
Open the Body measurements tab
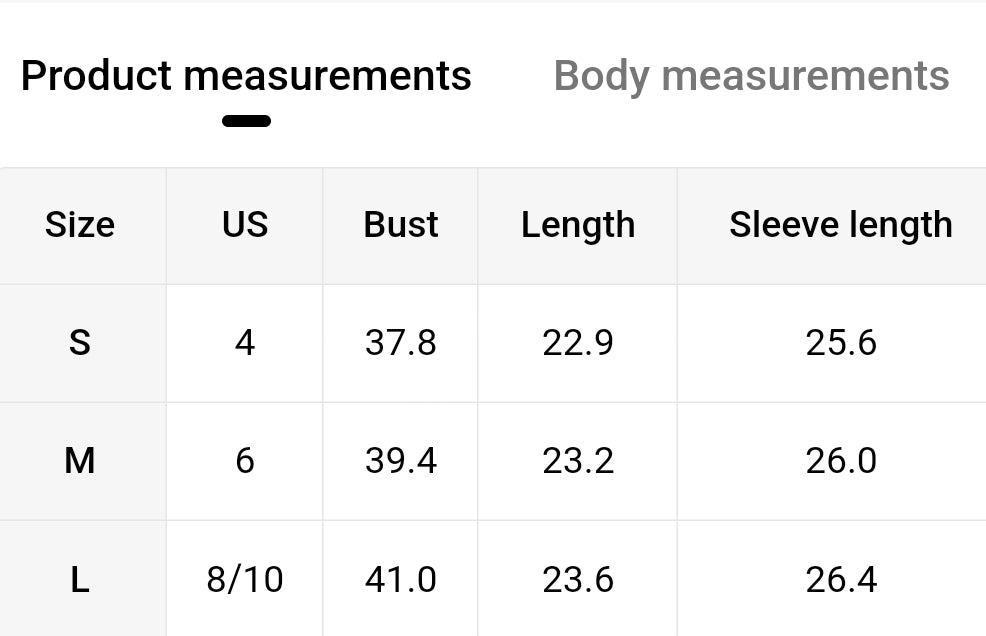pos(751,76)
